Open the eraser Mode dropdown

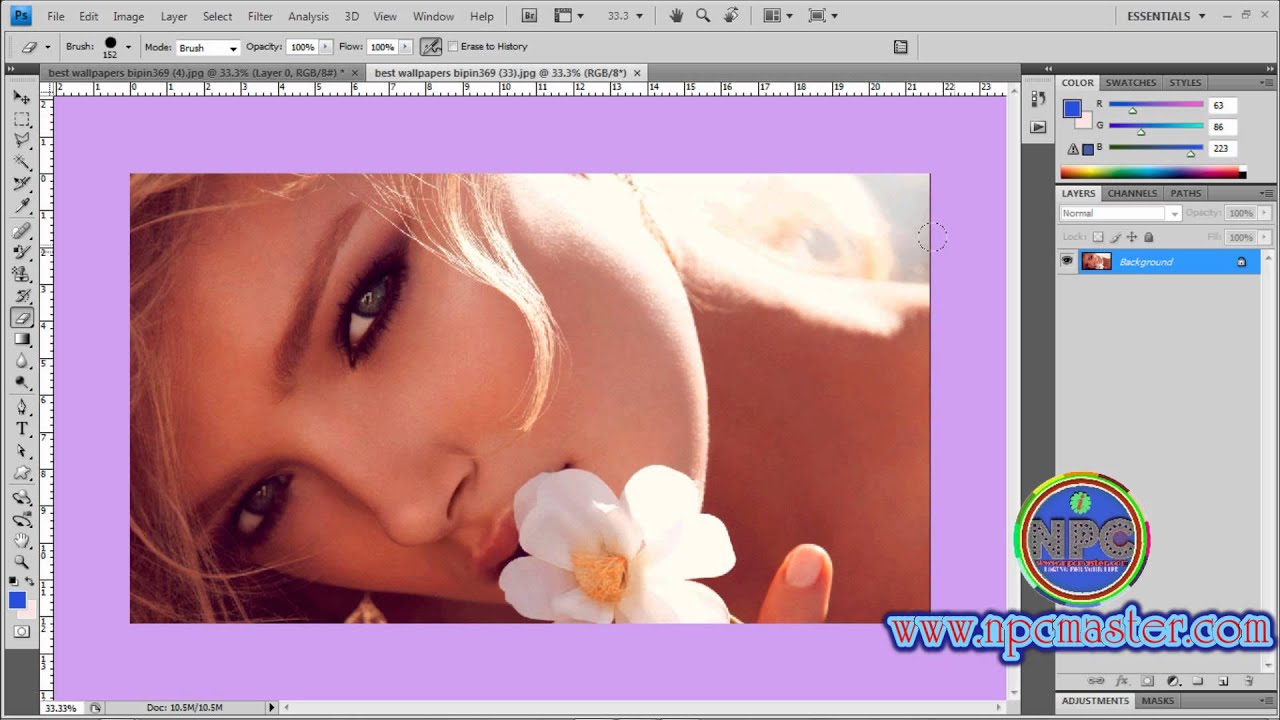coord(208,47)
